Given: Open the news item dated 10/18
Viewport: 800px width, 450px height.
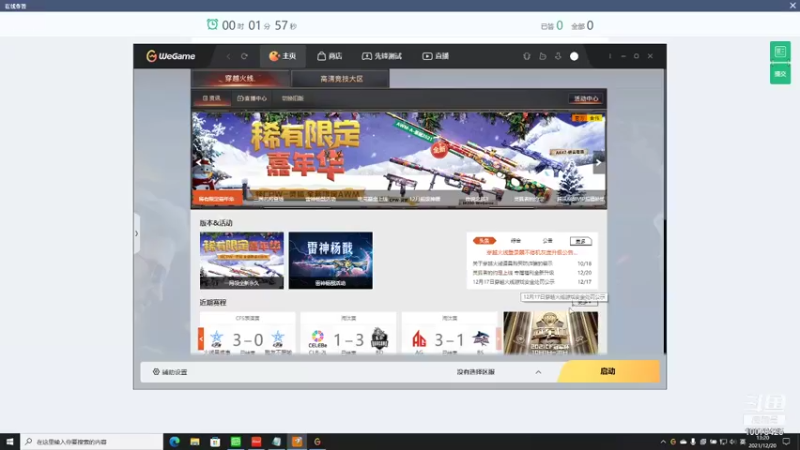Looking at the screenshot, I should pyautogui.click(x=532, y=264).
